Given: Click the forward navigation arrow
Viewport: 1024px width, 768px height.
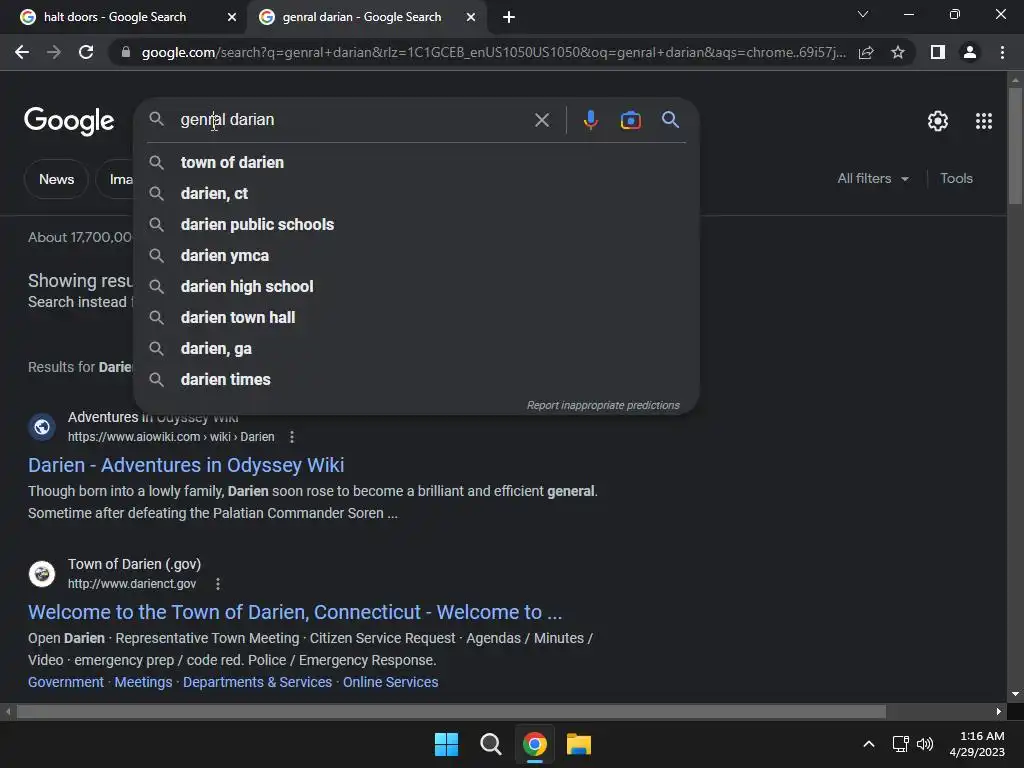Looking at the screenshot, I should [x=54, y=52].
